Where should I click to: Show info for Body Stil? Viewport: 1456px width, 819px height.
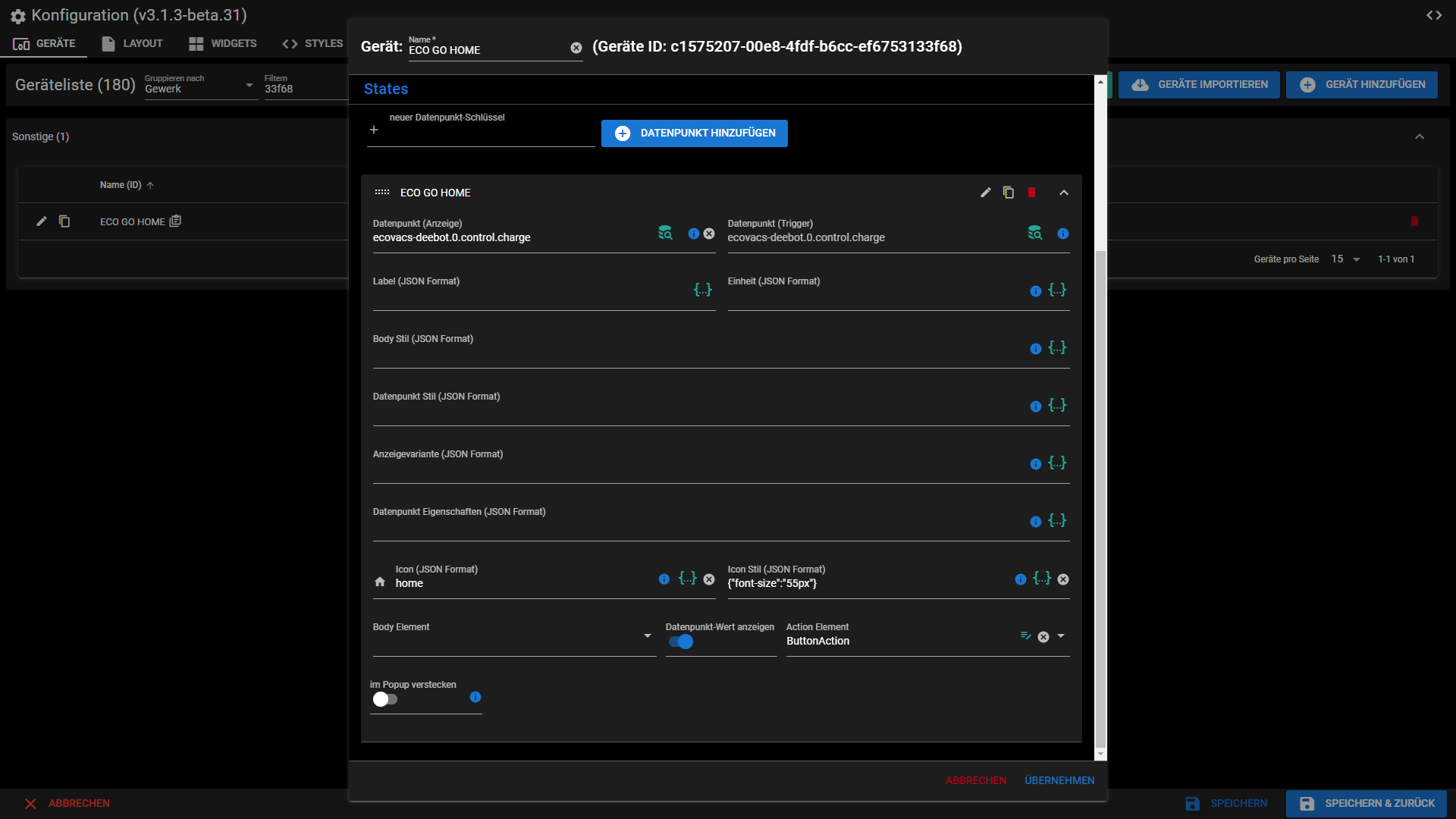pyautogui.click(x=1035, y=349)
